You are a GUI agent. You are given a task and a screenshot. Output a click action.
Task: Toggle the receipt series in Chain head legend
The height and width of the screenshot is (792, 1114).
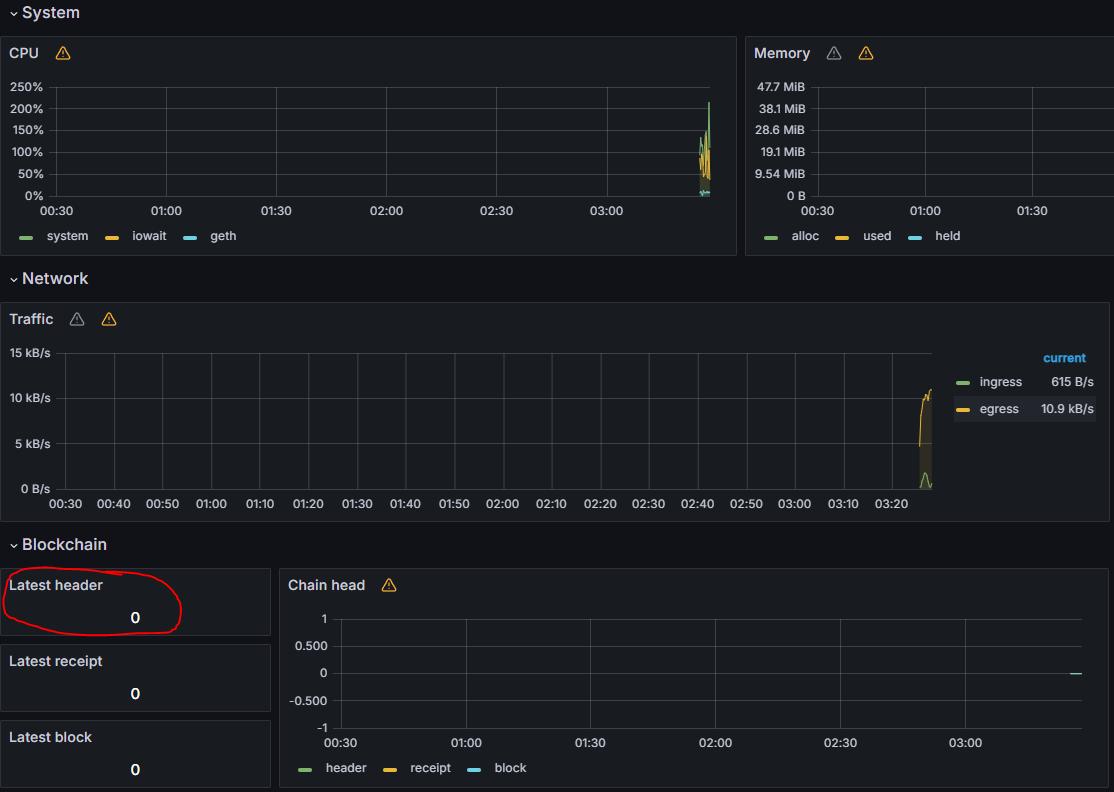[431, 768]
